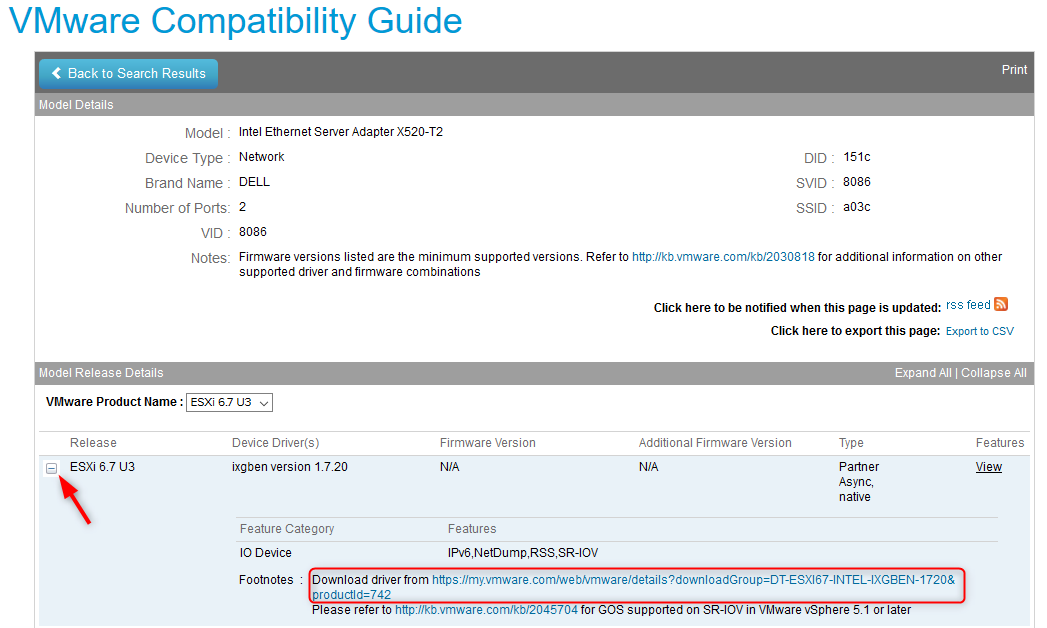
Task: Click the Number of Ports value 2
Action: (242, 207)
